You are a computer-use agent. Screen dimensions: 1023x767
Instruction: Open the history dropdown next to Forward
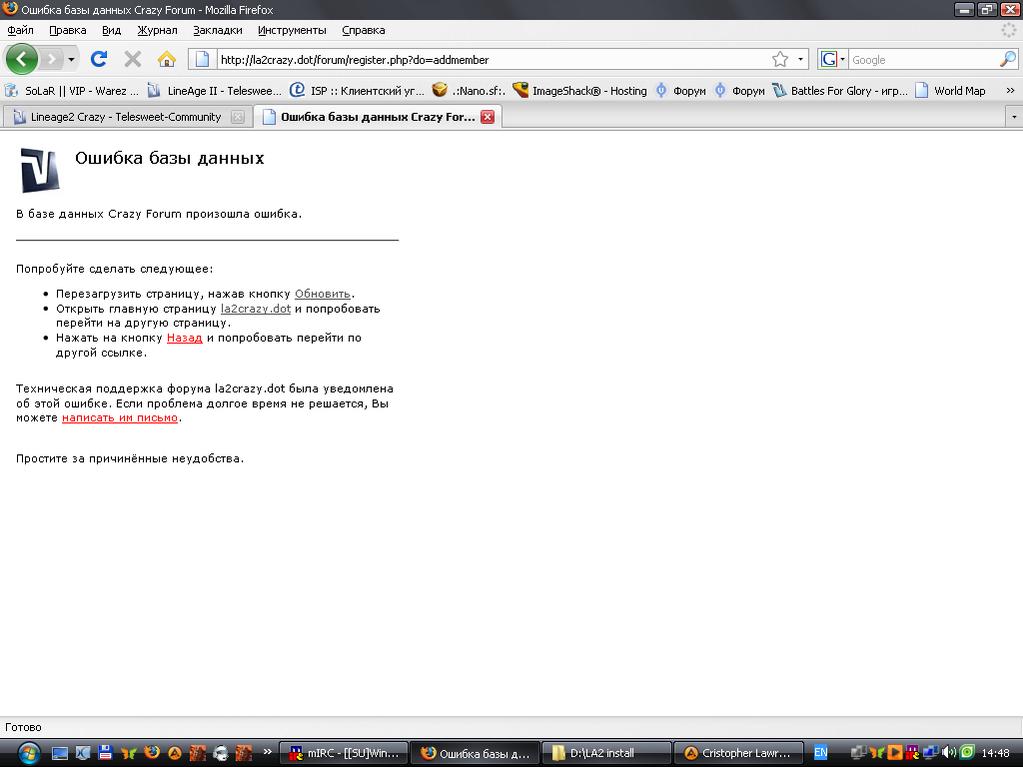71,60
